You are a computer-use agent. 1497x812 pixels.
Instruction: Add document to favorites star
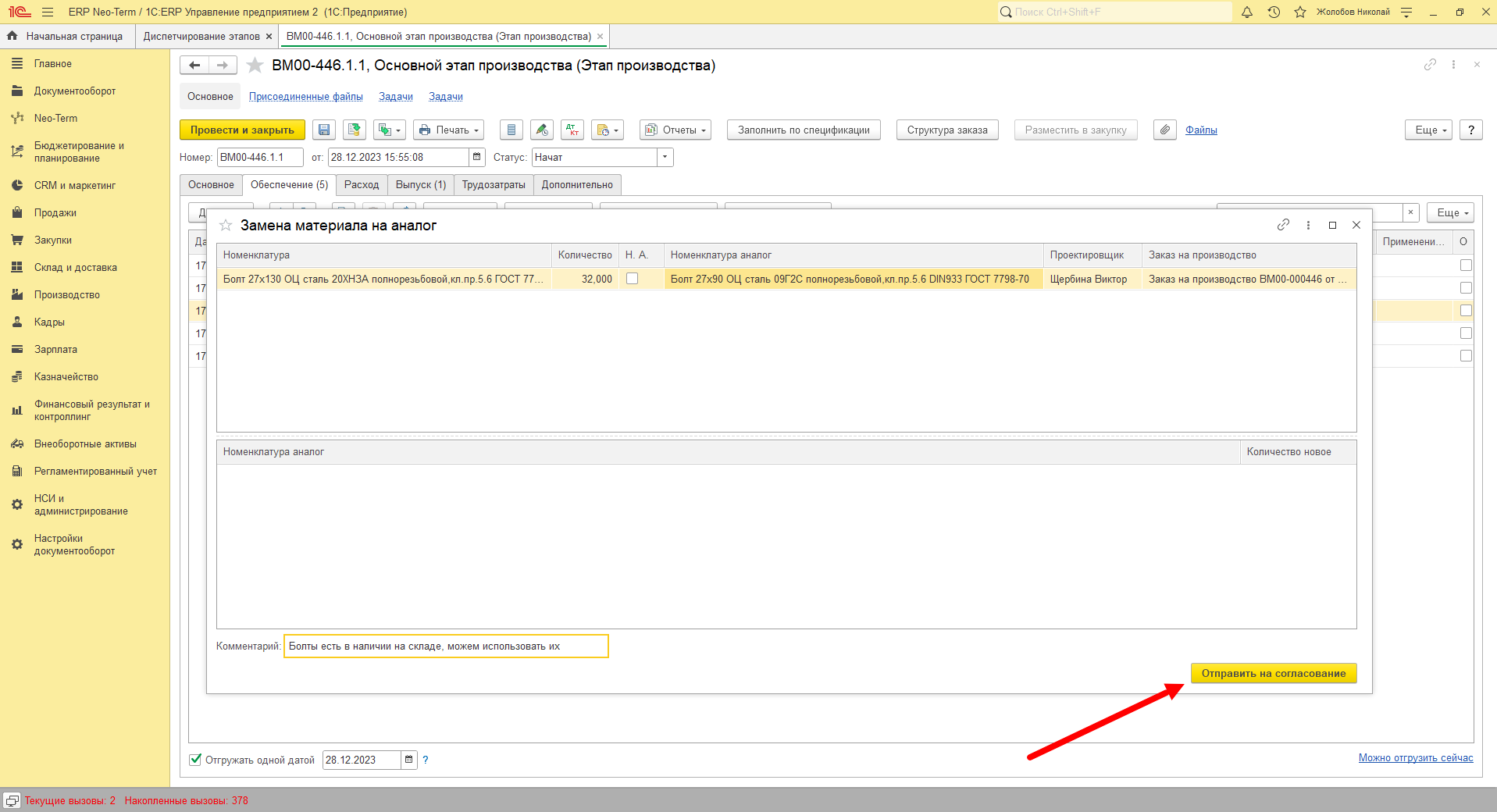coord(255,66)
